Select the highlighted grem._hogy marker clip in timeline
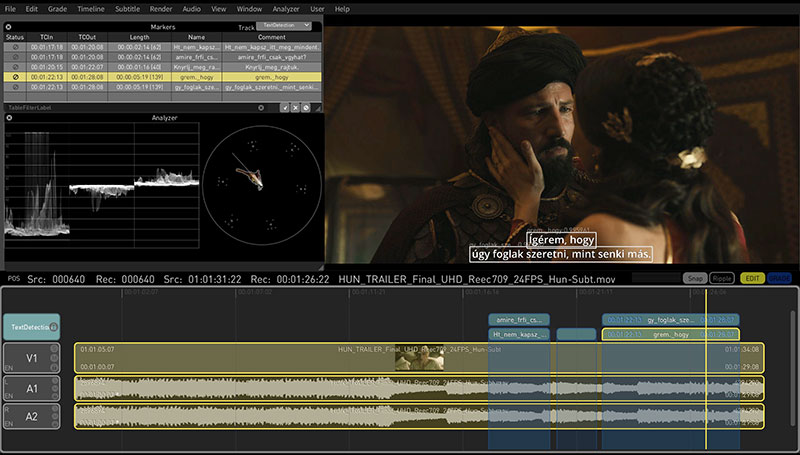This screenshot has width=800, height=455. [670, 335]
